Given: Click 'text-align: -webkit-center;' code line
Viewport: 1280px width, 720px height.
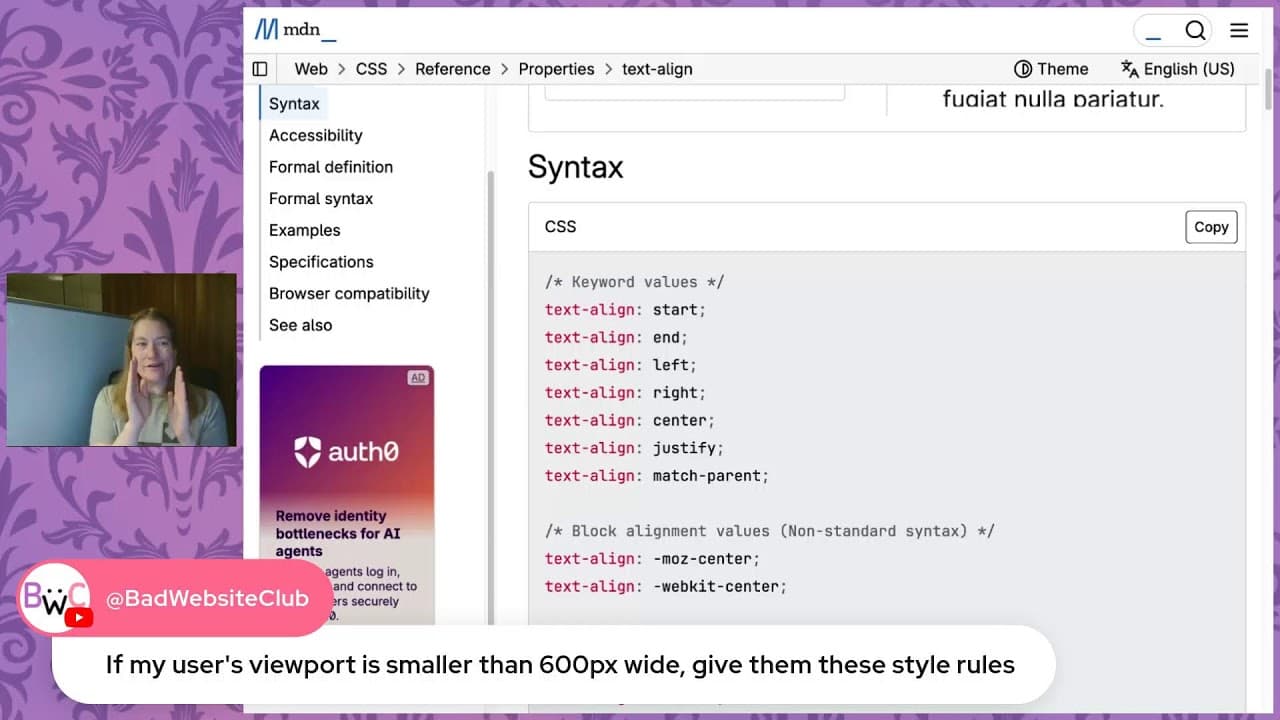Looking at the screenshot, I should coord(666,587).
